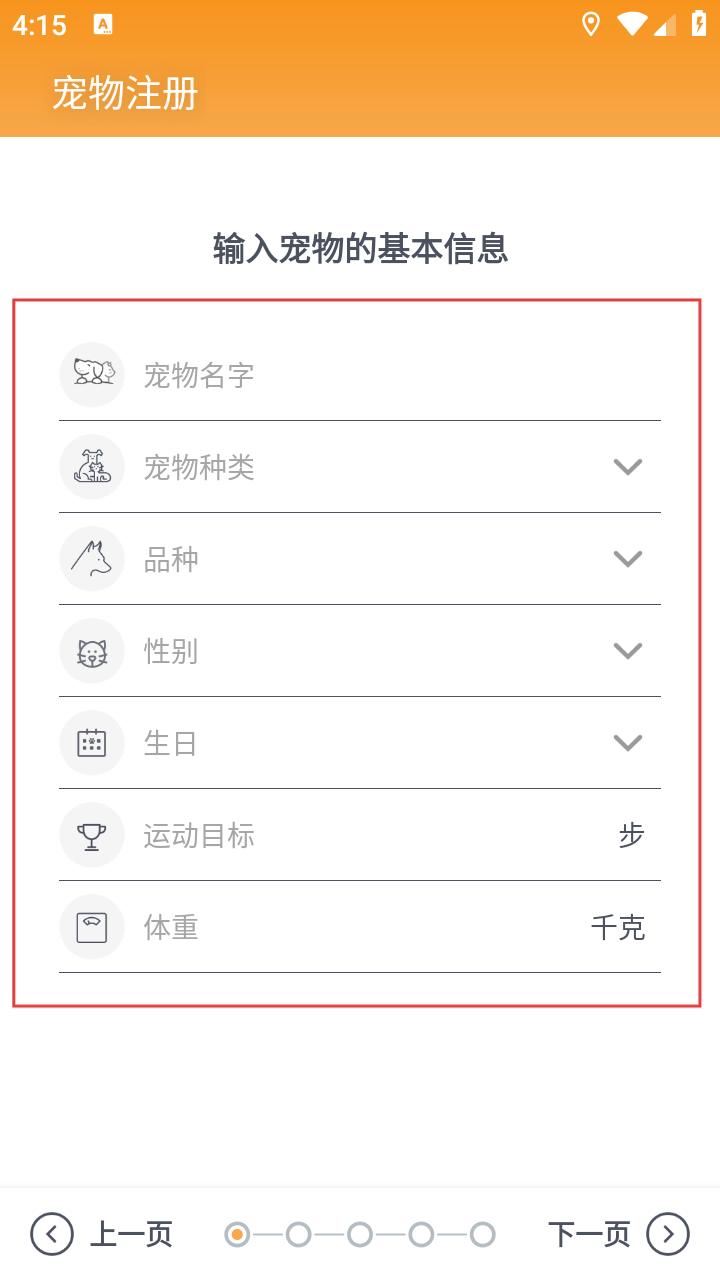Viewport: 720px width, 1280px height.
Task: Open the 品种 dropdown chevron
Action: coord(627,559)
